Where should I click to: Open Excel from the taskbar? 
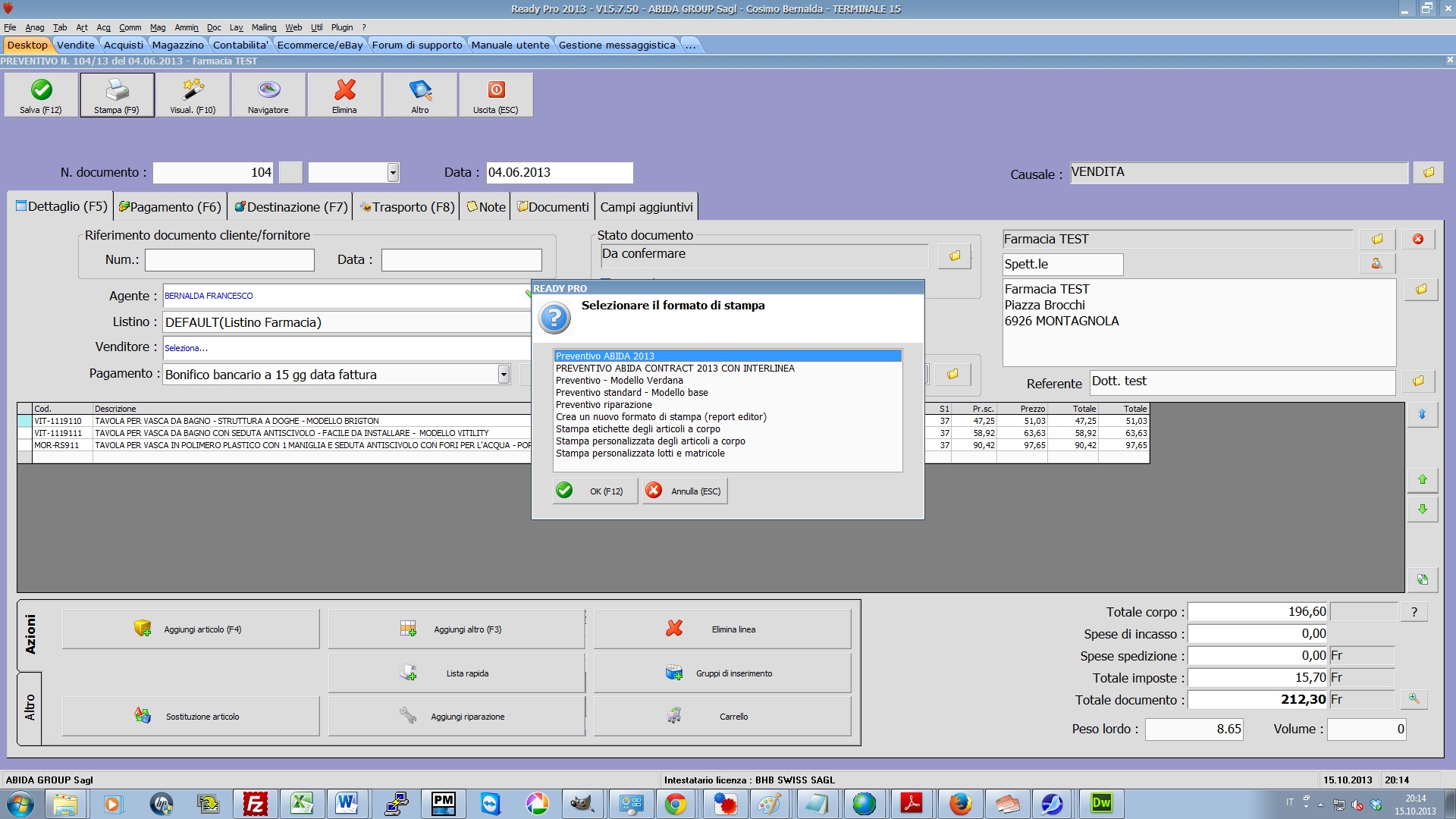pos(302,803)
